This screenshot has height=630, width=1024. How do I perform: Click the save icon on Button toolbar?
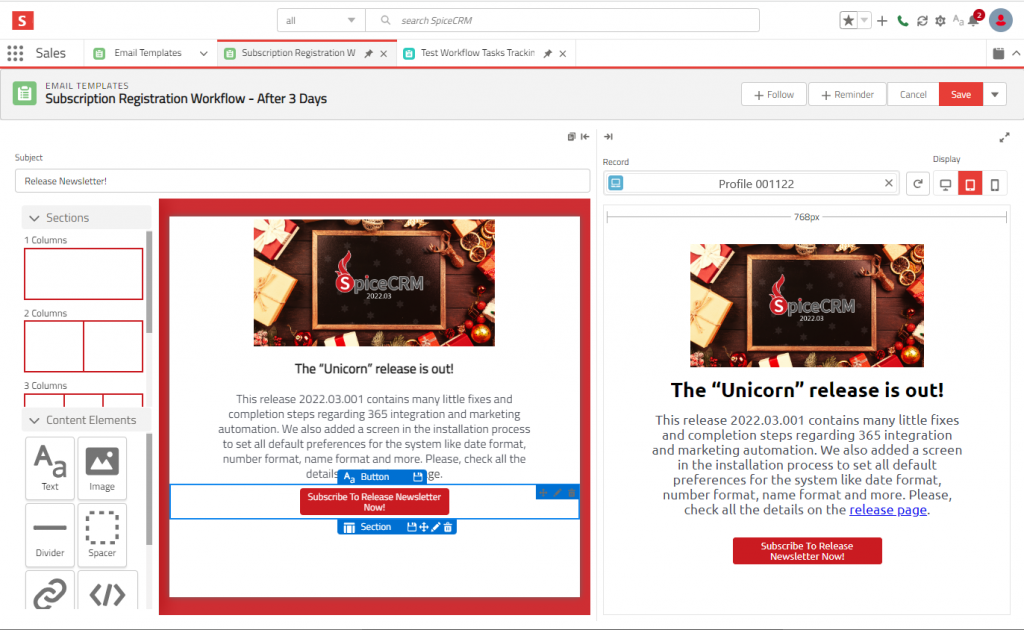click(417, 477)
